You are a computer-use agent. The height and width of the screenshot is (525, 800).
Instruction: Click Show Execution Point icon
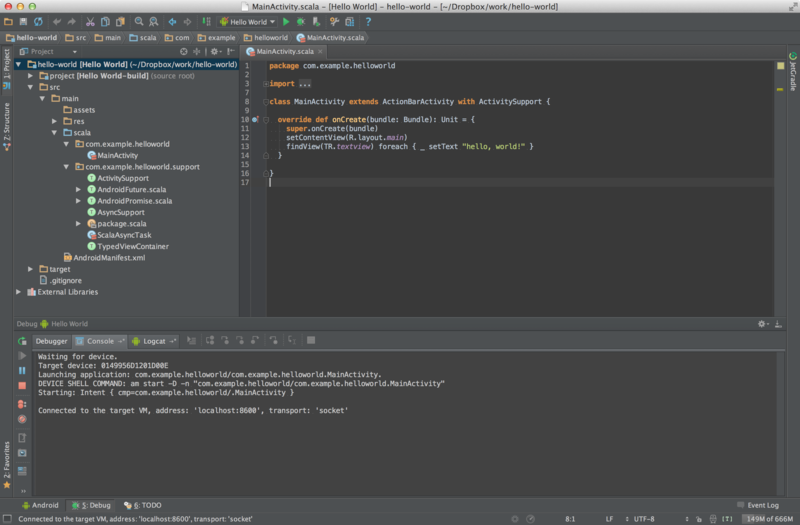191,340
